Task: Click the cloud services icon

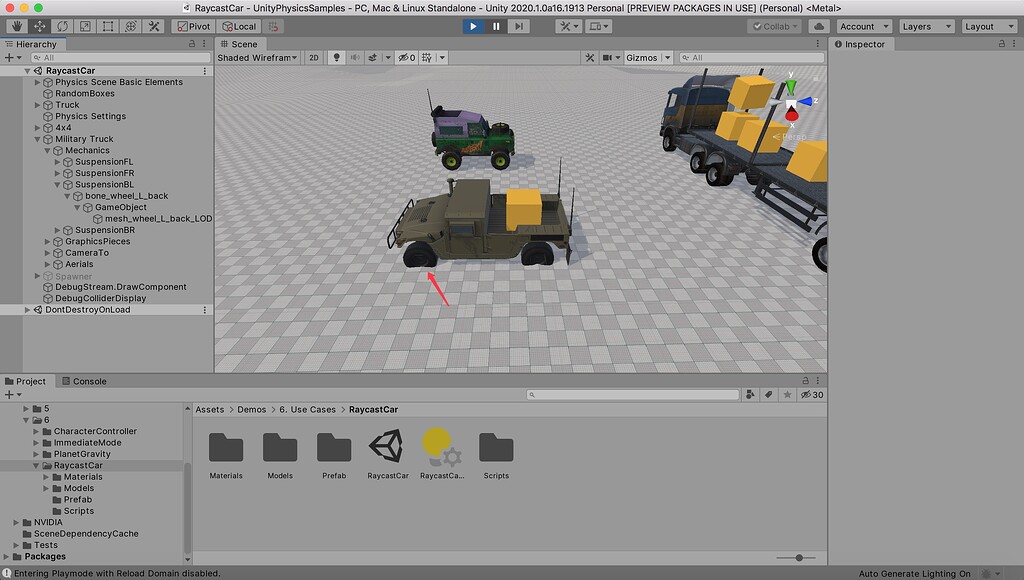Action: 818,26
